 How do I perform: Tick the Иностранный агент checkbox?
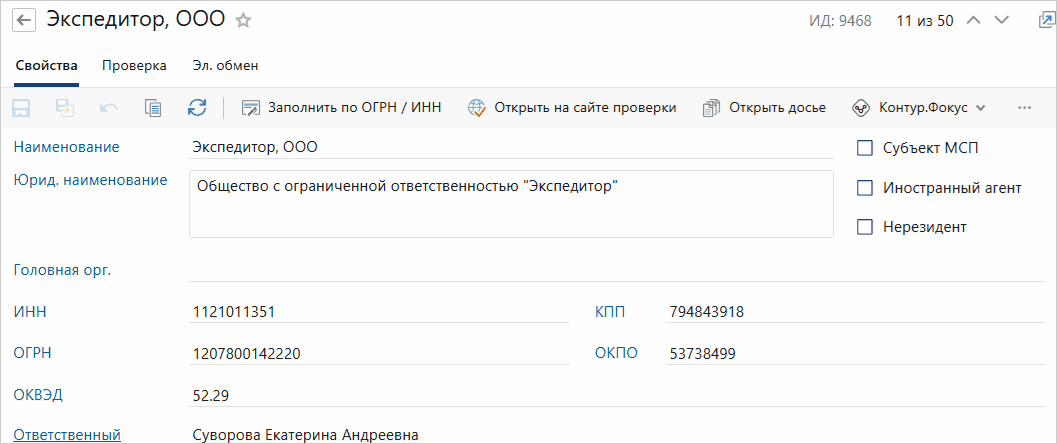[865, 187]
